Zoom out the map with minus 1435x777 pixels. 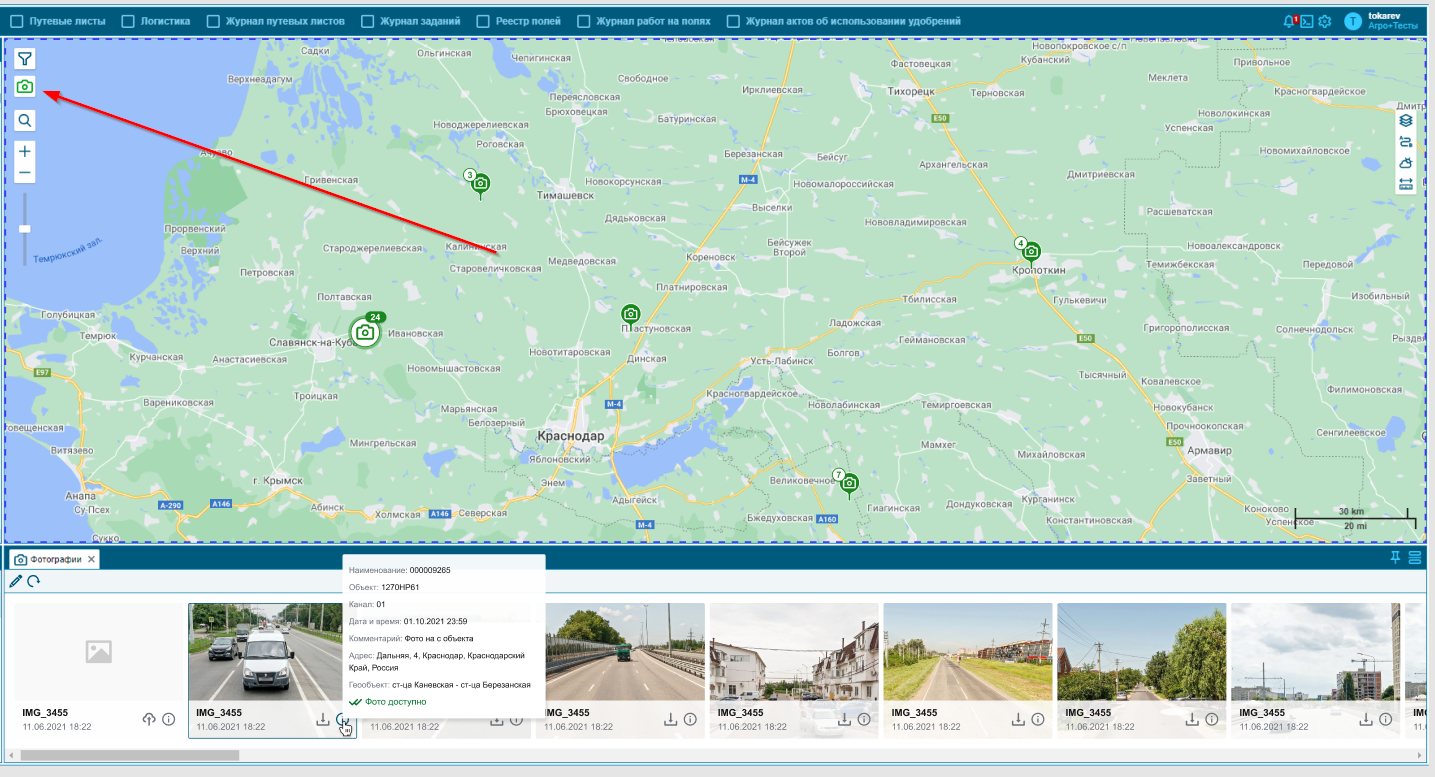coord(25,174)
